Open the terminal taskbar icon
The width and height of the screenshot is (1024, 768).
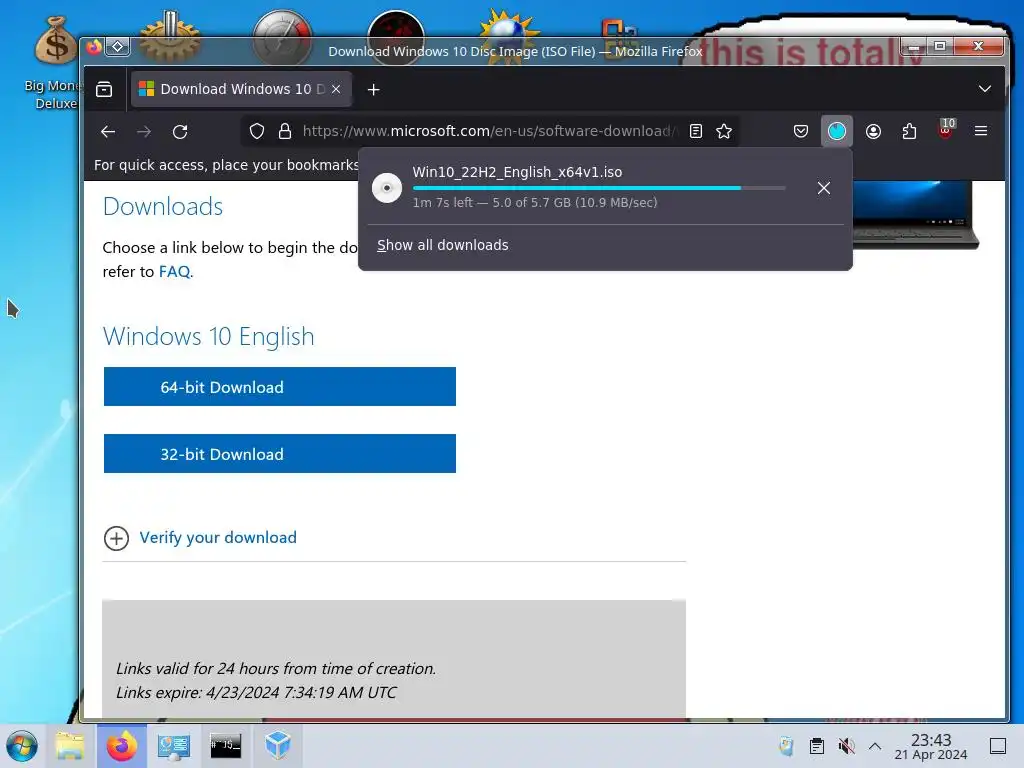coord(225,746)
